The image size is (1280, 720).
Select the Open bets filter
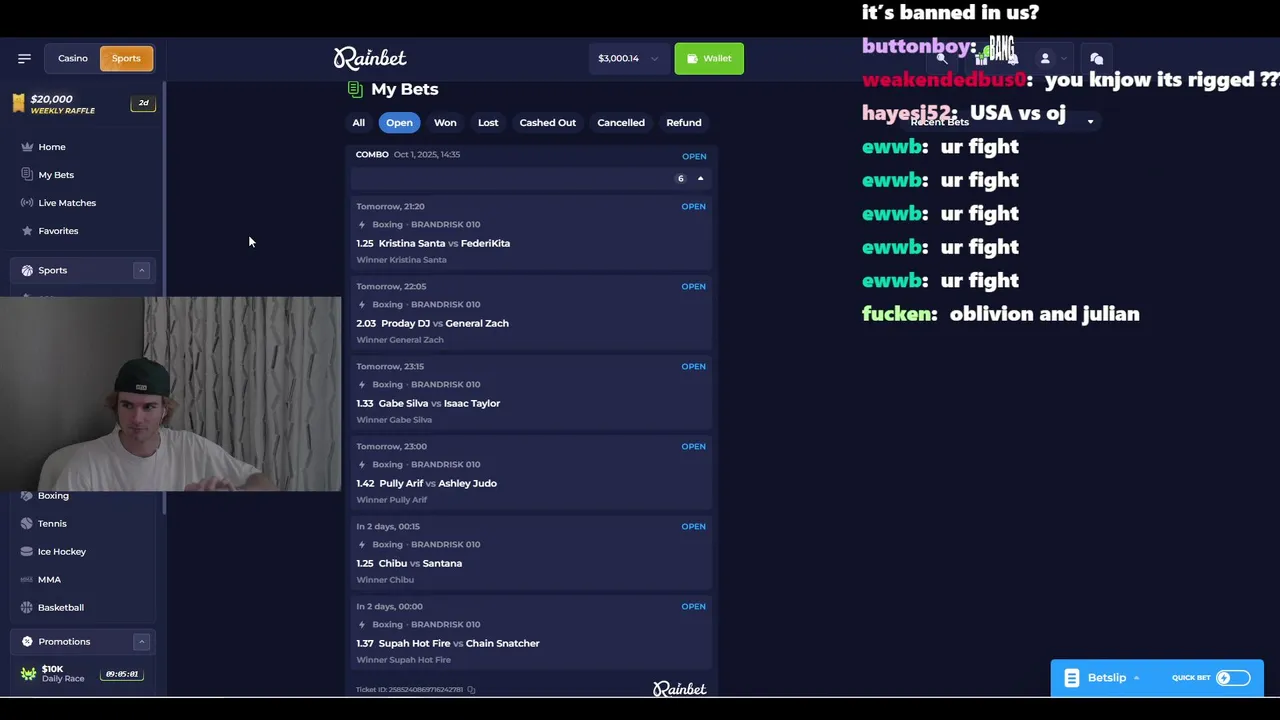pyautogui.click(x=399, y=123)
